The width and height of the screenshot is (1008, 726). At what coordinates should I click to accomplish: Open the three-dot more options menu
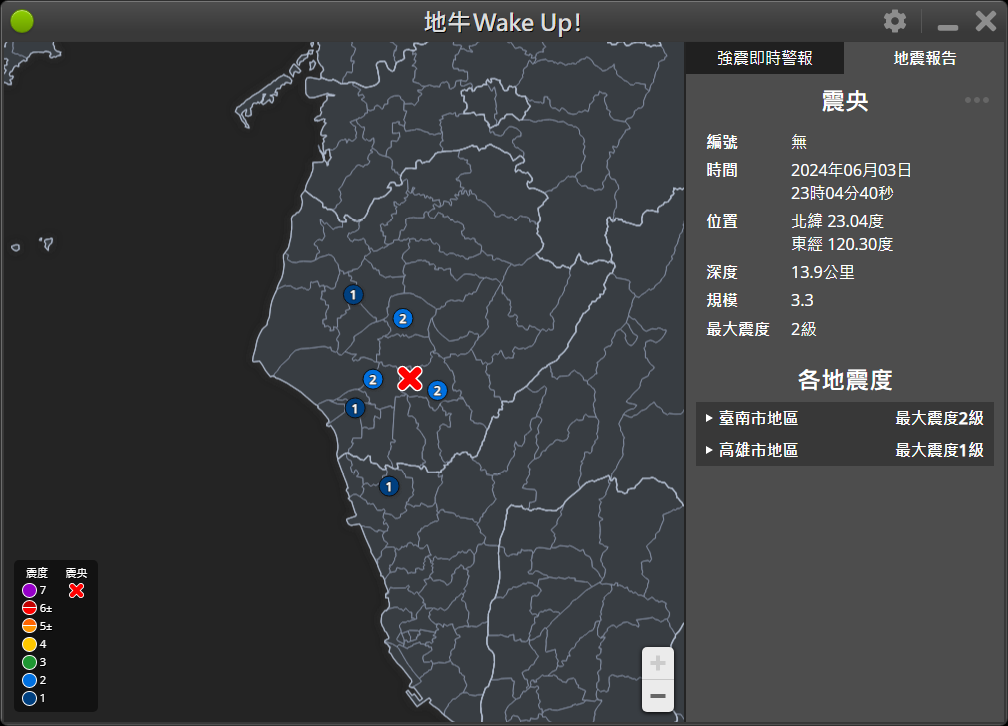pos(976,100)
